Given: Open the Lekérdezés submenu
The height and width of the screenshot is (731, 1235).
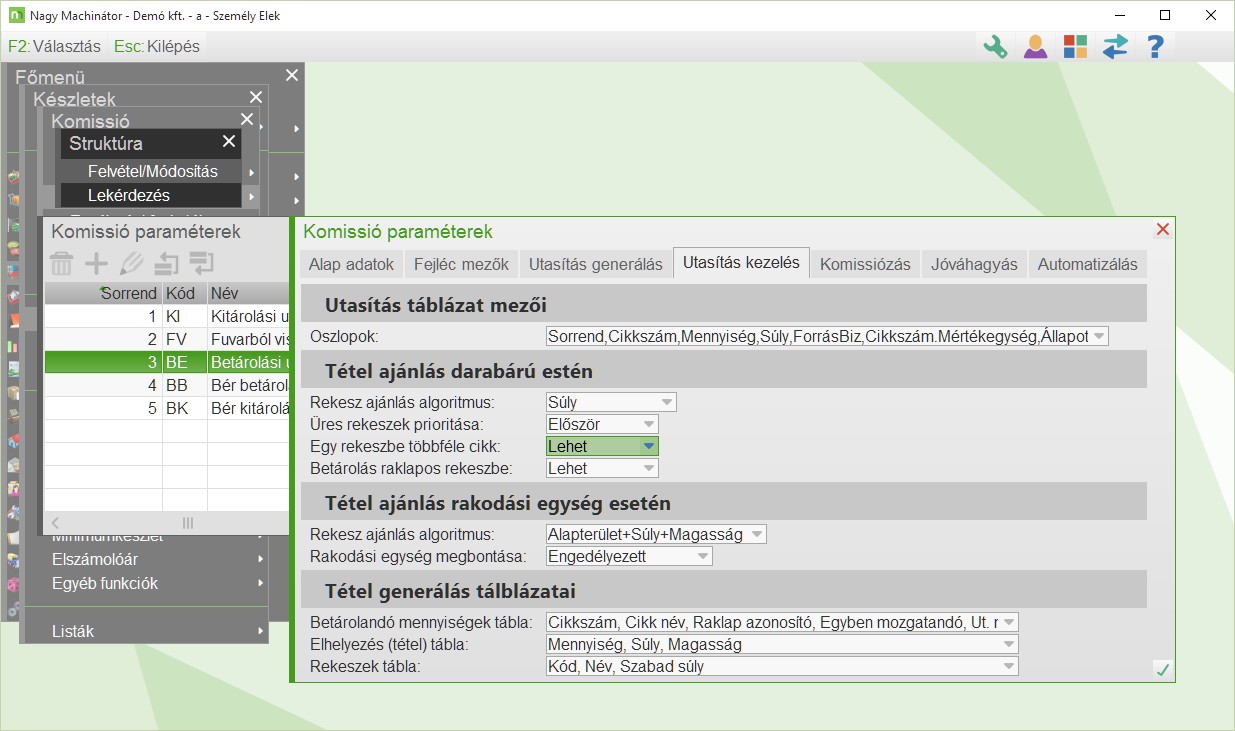Looking at the screenshot, I should point(152,195).
